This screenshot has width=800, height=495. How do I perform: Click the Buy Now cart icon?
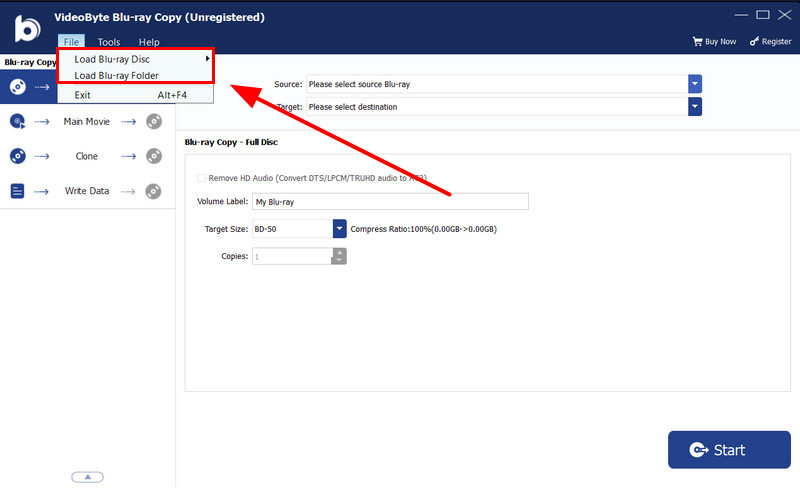pos(697,41)
